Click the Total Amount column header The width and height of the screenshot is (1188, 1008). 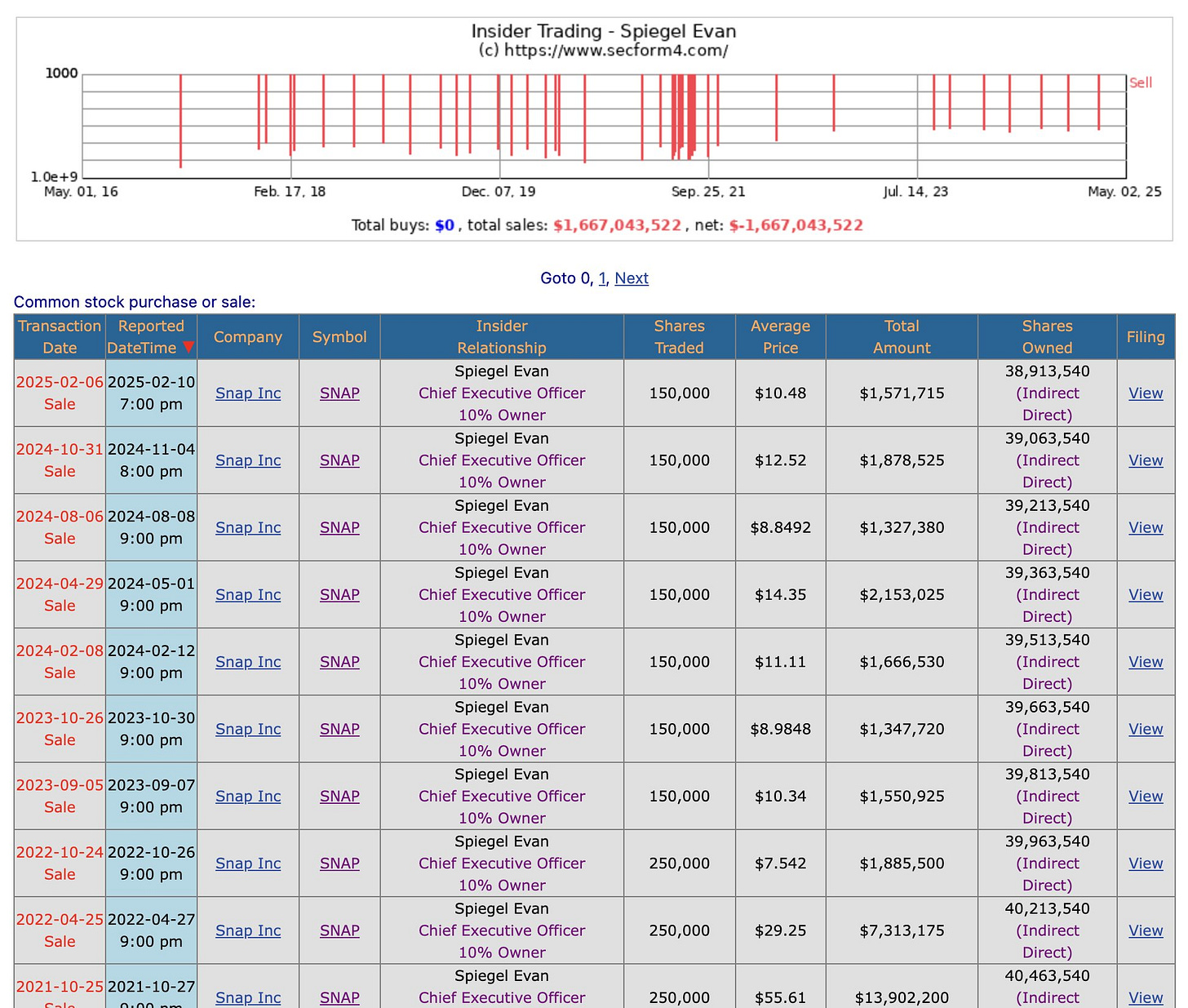[902, 337]
